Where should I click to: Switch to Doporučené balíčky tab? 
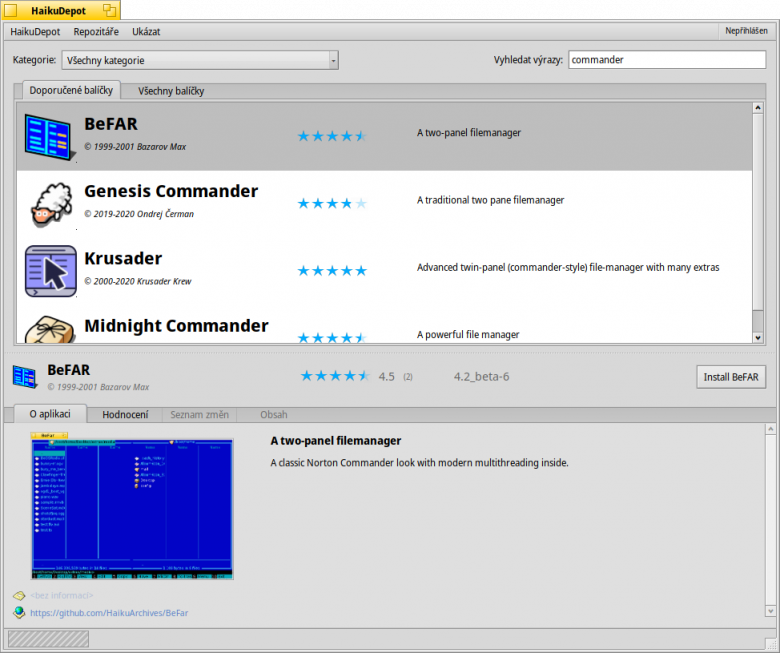click(x=71, y=90)
